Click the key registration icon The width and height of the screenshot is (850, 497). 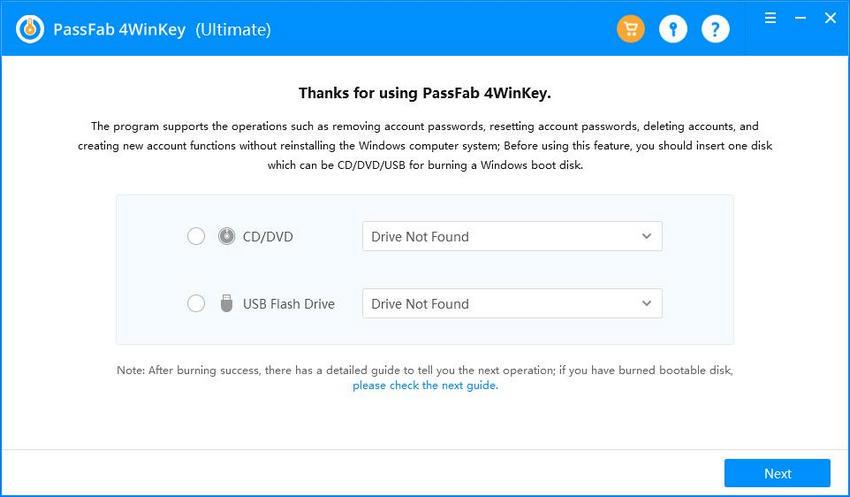coord(673,29)
